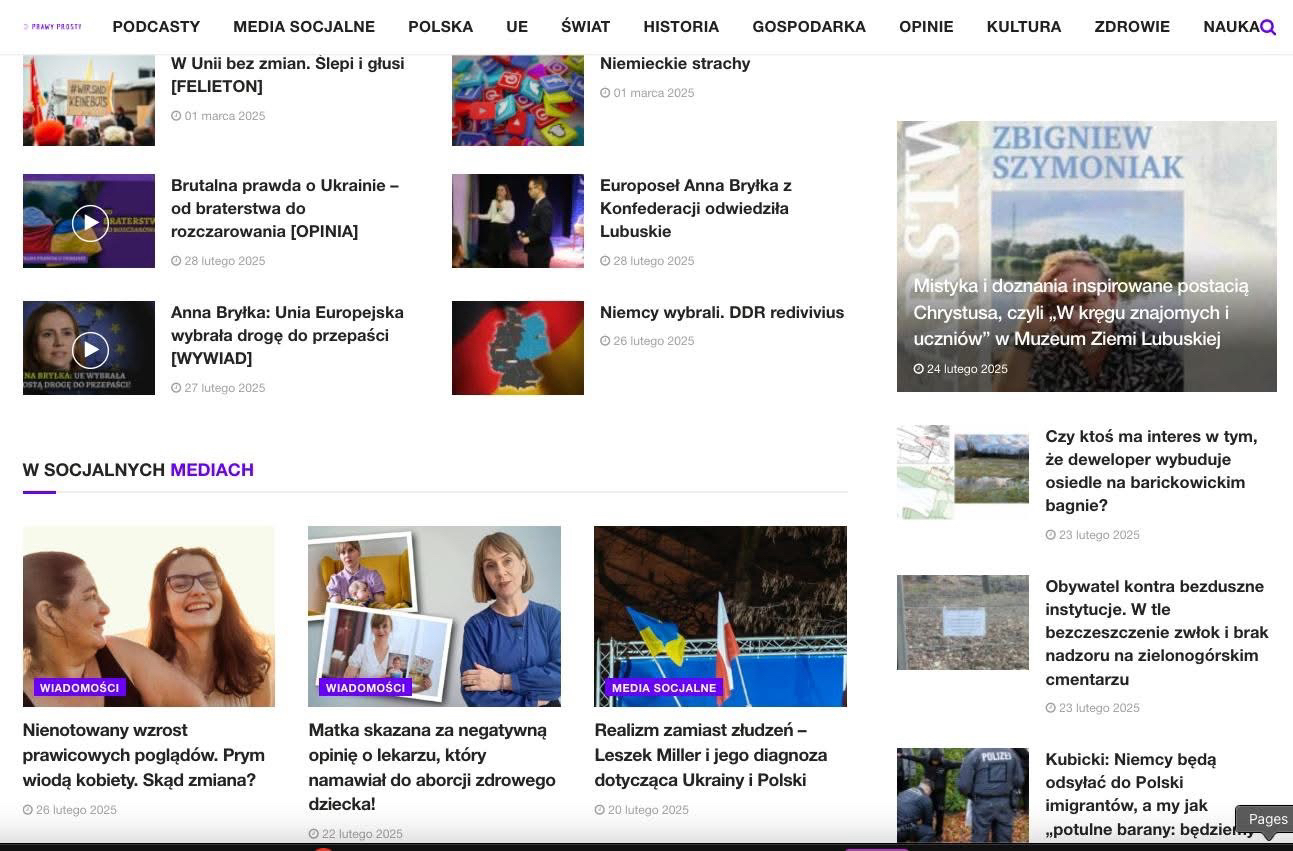The image size is (1293, 851).
Task: Click the purple search magnifier icon
Action: pos(1268,27)
